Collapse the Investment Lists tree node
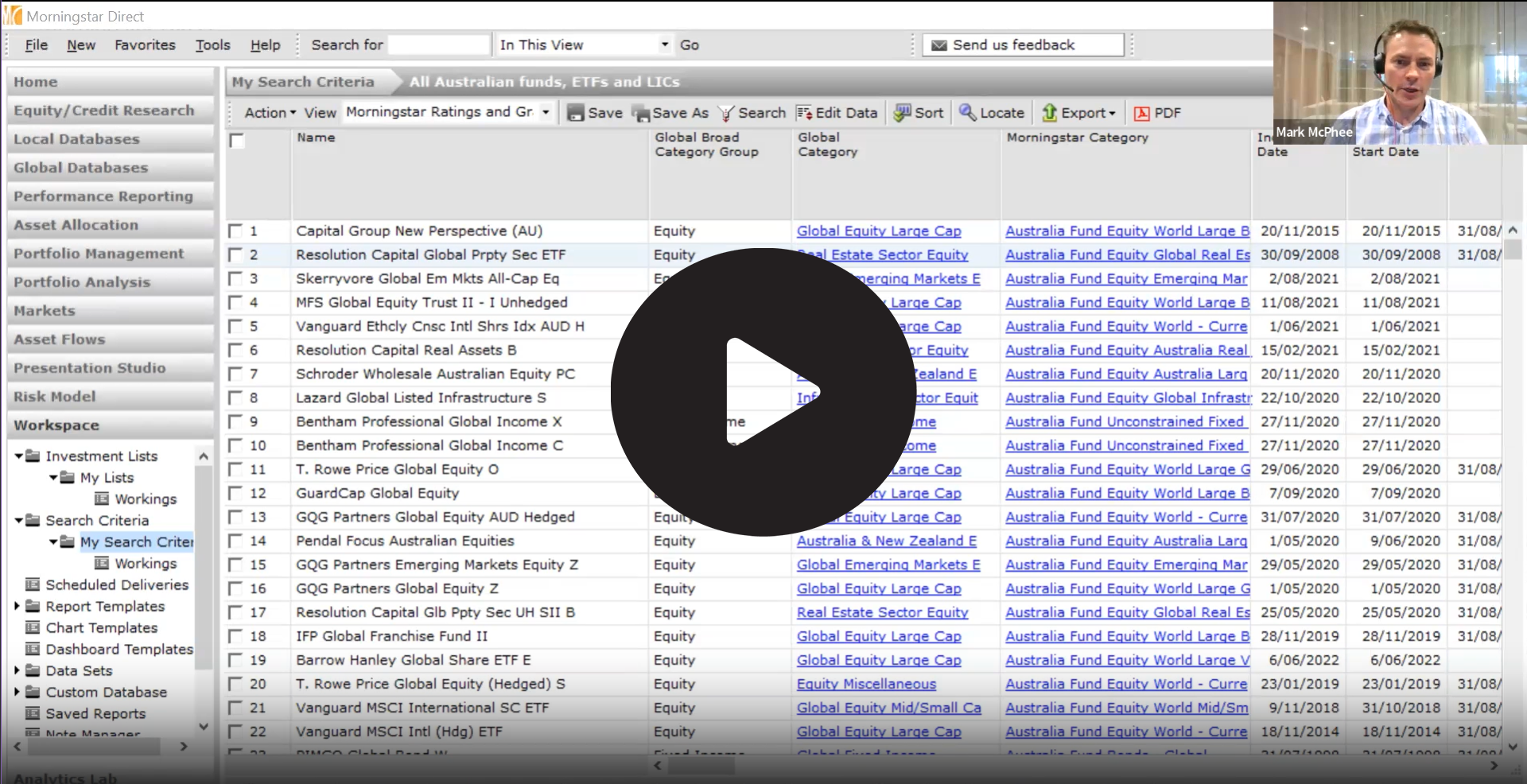This screenshot has width=1527, height=784. pyautogui.click(x=18, y=456)
